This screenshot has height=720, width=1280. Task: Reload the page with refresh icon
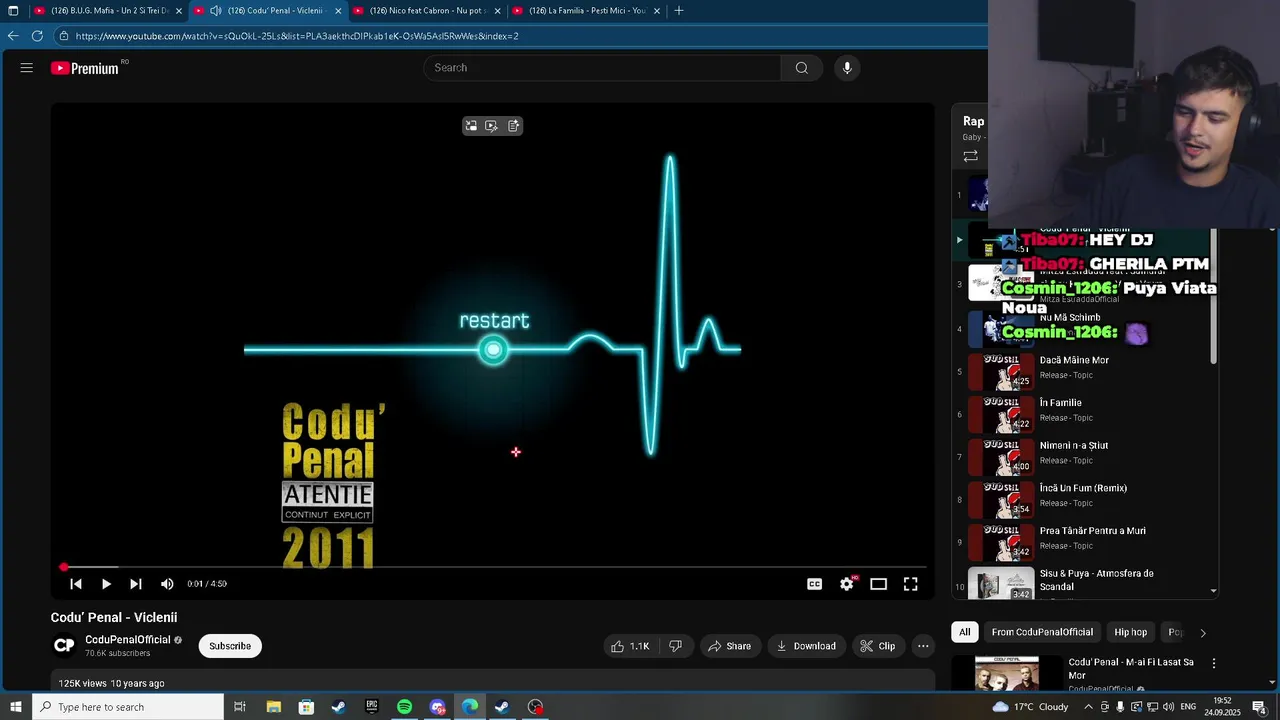tap(37, 36)
